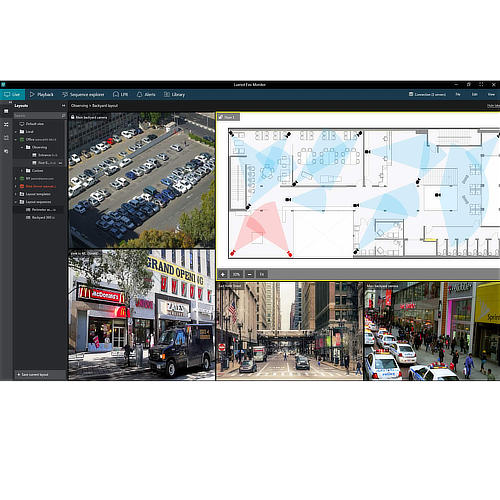Select the fourth icon in the left sidebar

coord(6,151)
